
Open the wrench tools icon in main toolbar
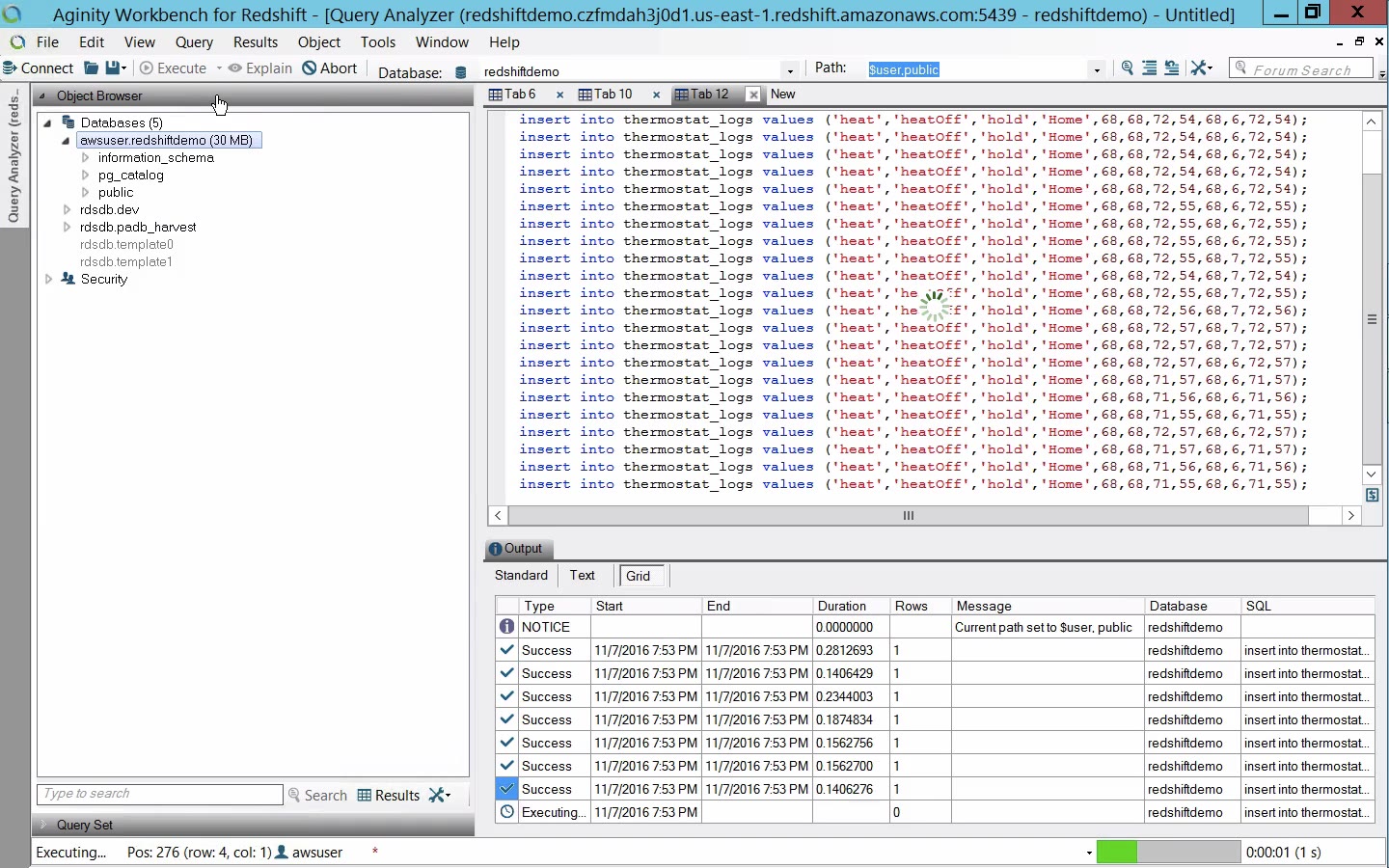tap(1199, 68)
